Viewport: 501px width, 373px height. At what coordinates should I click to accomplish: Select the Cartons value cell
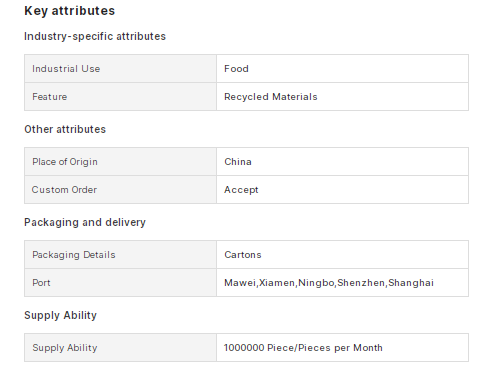coord(342,255)
